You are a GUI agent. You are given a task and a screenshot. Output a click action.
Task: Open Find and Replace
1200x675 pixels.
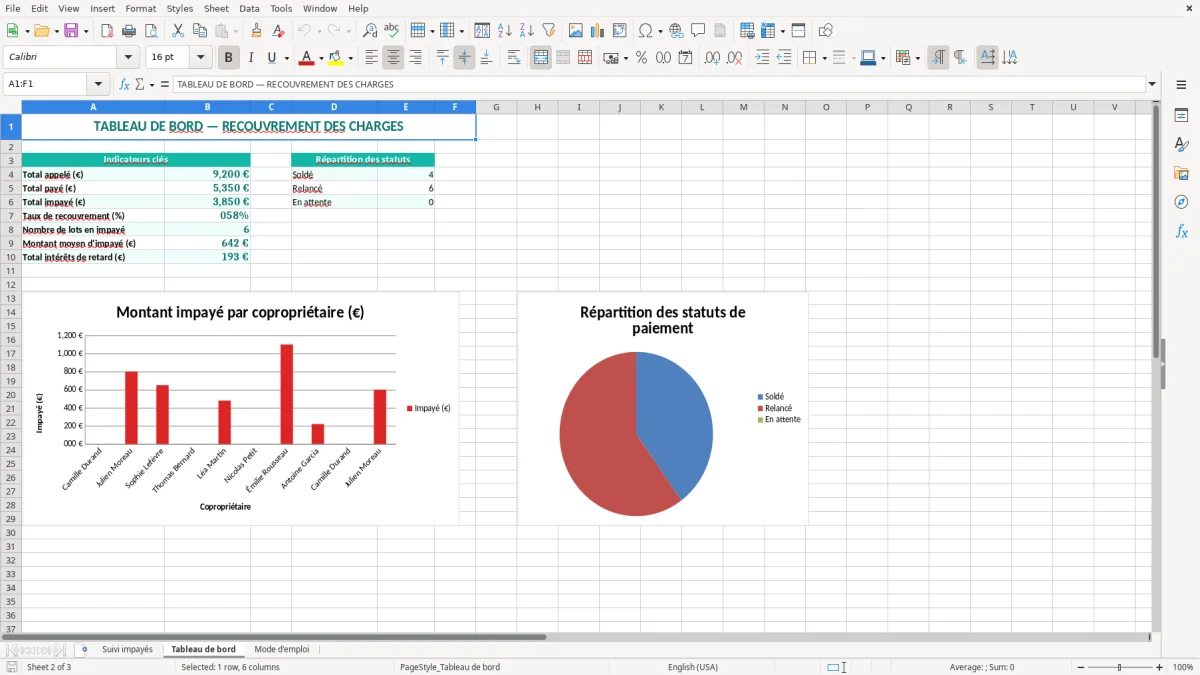point(370,31)
